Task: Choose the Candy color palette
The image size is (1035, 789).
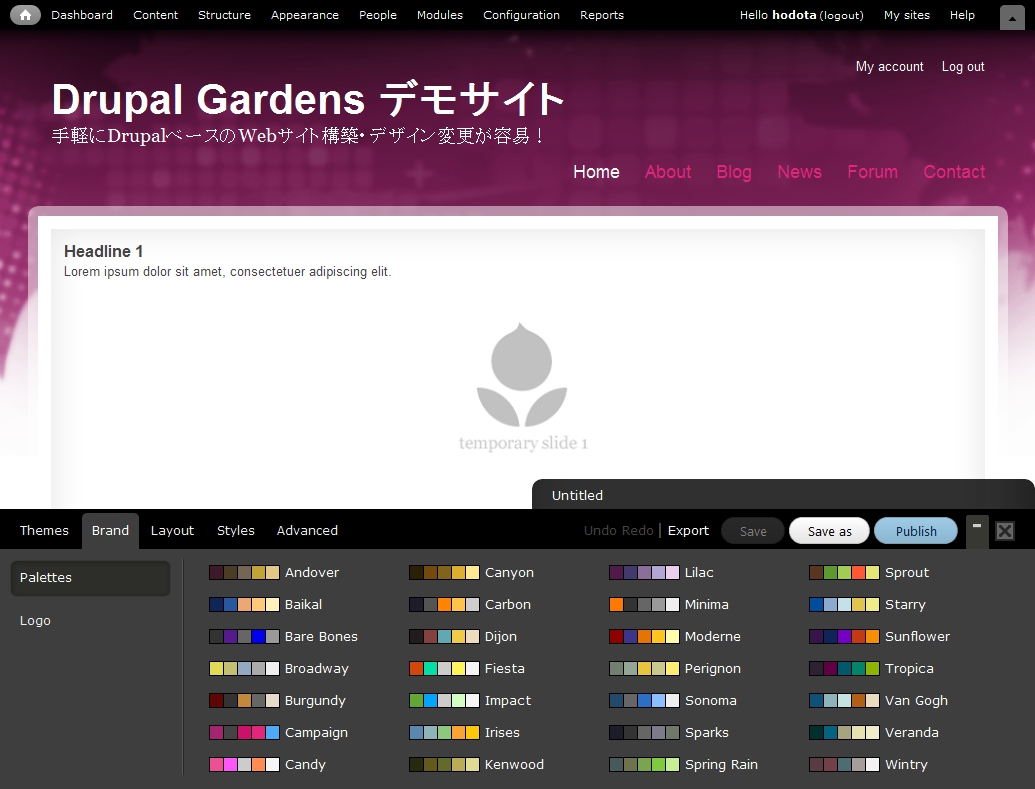Action: tap(267, 765)
